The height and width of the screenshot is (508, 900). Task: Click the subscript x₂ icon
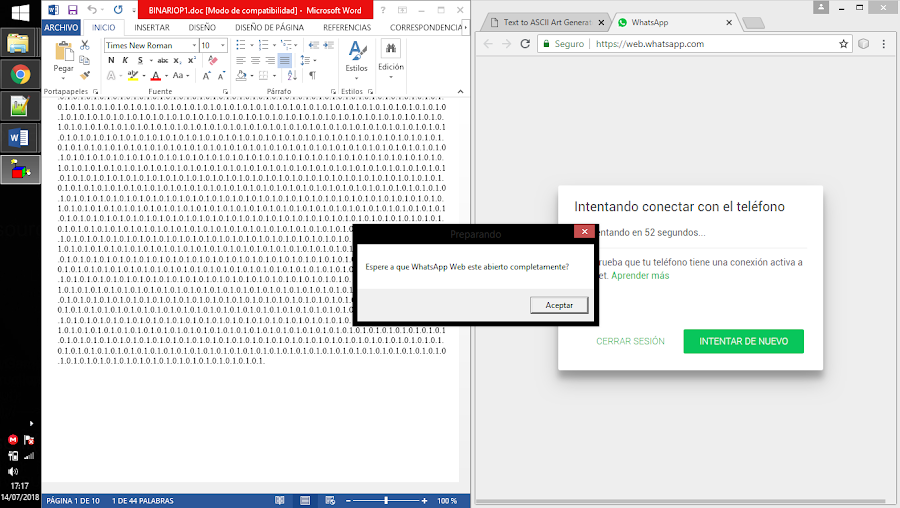[x=177, y=60]
